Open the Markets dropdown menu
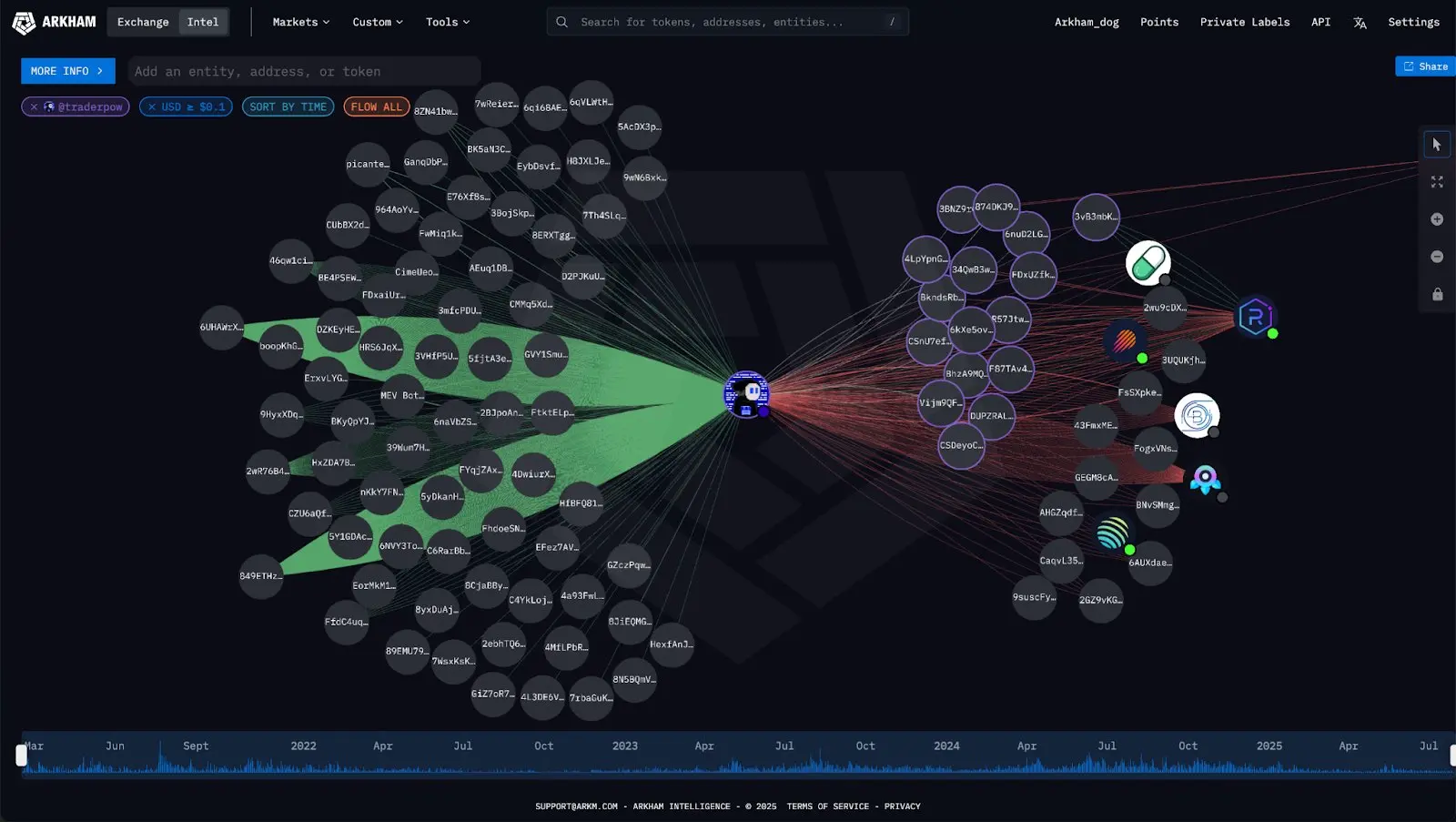1456x822 pixels. (x=301, y=22)
